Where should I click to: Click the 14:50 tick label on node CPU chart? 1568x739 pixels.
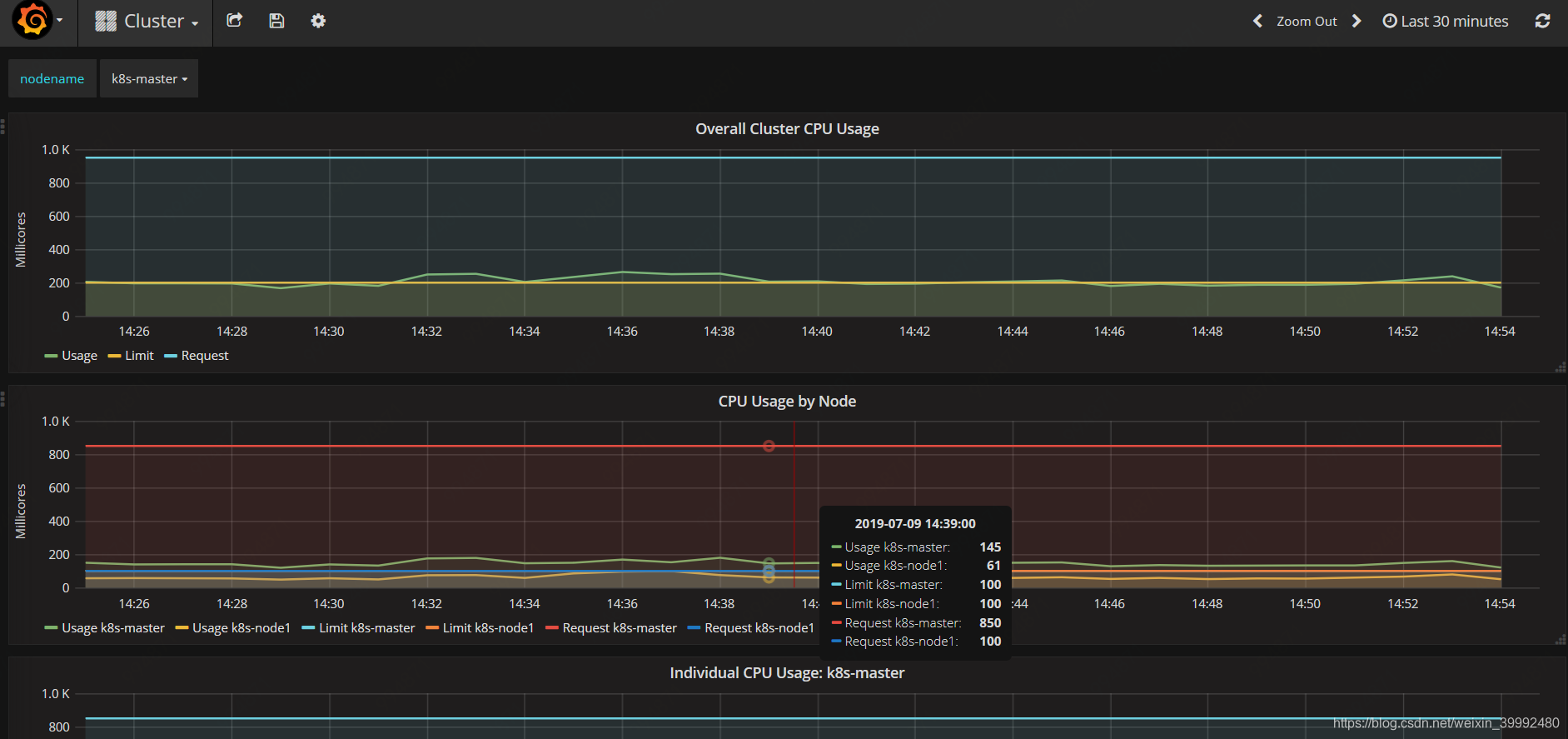pyautogui.click(x=1305, y=604)
